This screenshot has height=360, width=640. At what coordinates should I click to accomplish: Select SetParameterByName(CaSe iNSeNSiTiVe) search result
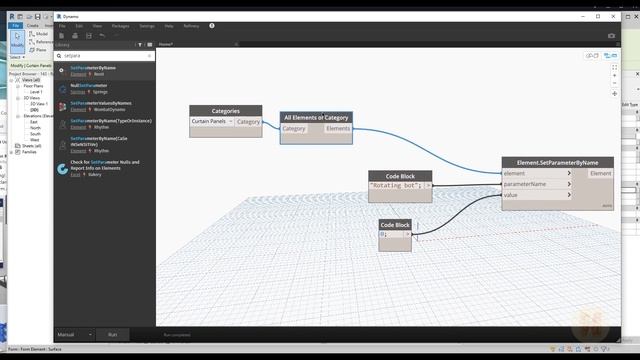click(104, 145)
